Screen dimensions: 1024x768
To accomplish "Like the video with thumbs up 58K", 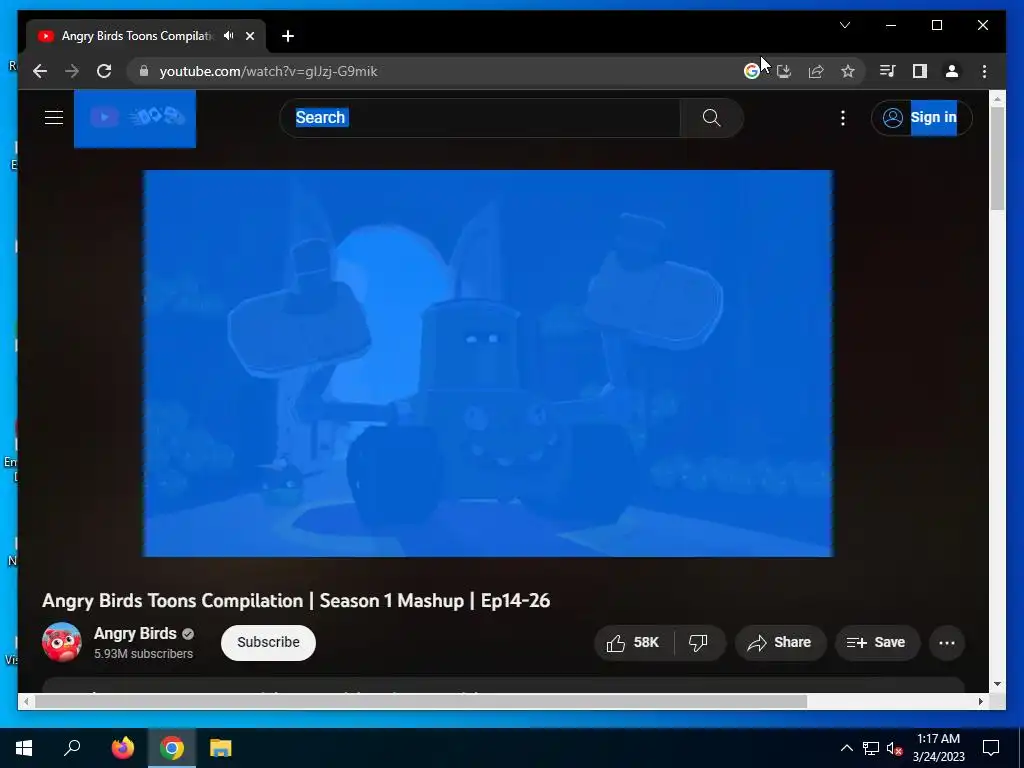I will [x=633, y=643].
